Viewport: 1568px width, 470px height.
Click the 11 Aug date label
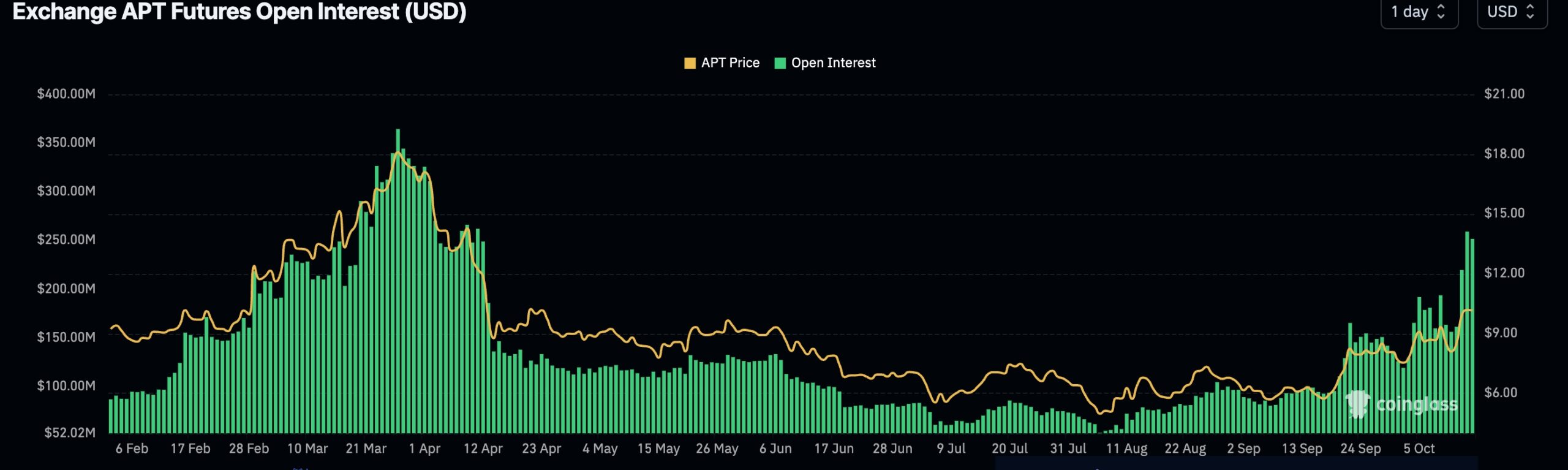tap(1127, 449)
